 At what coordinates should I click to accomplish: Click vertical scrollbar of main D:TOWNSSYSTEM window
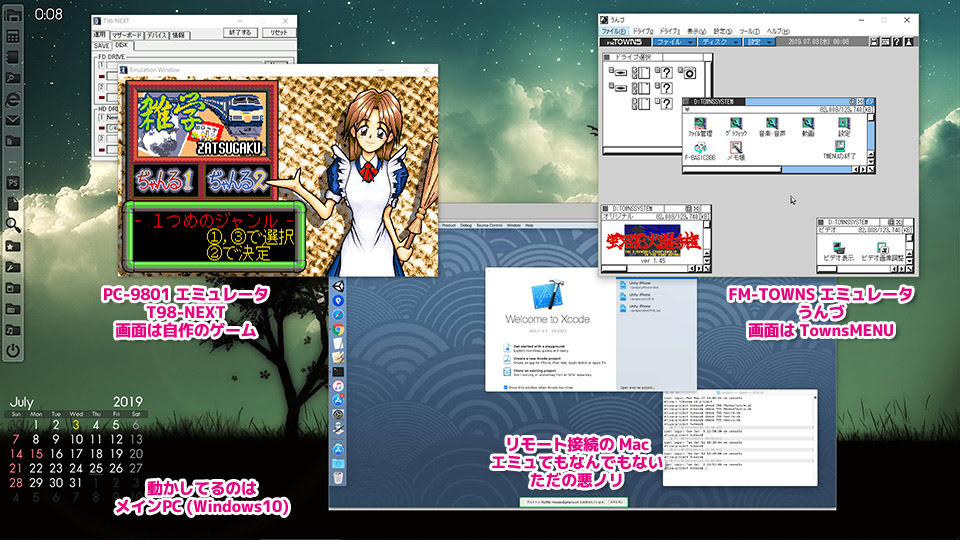[x=871, y=141]
